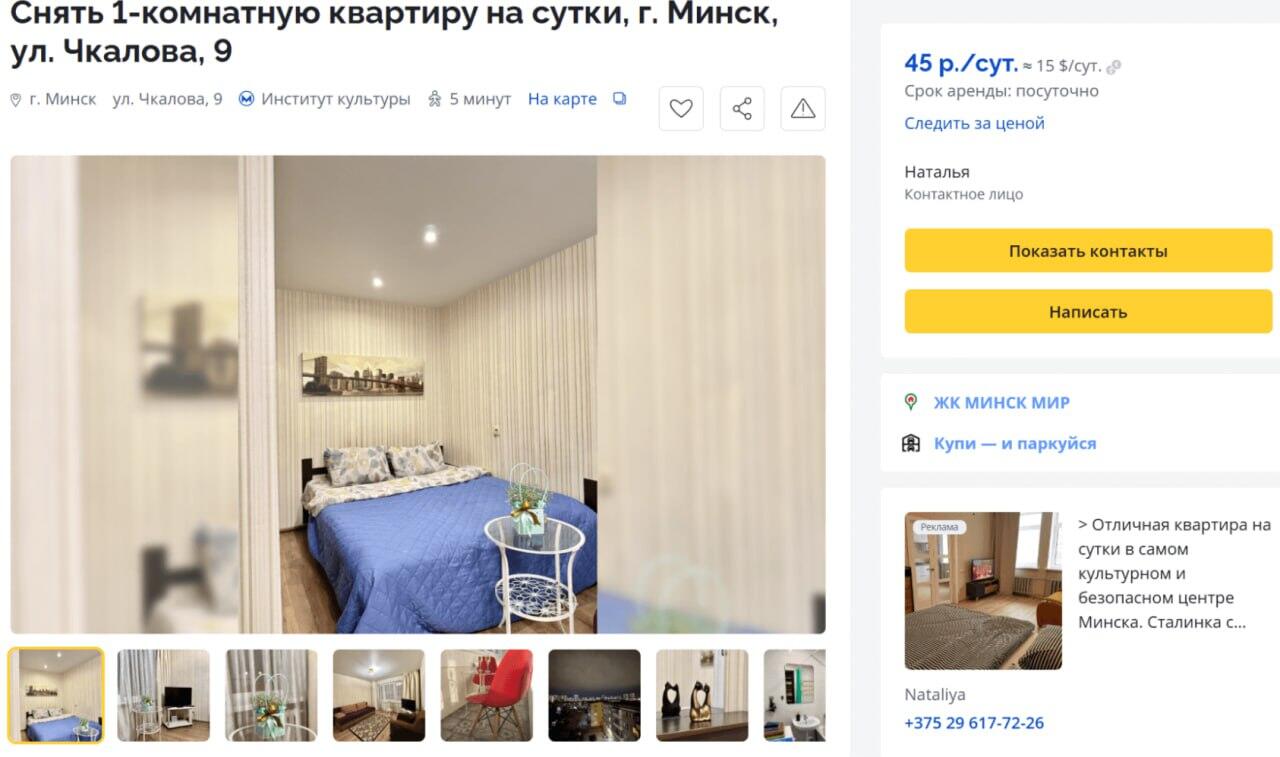Click the building icon for Купи — и паркуйся
The width and height of the screenshot is (1280, 757).
[911, 443]
